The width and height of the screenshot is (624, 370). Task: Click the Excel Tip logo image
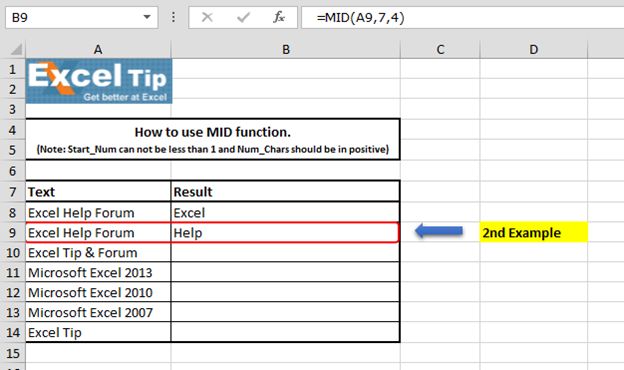tap(99, 81)
